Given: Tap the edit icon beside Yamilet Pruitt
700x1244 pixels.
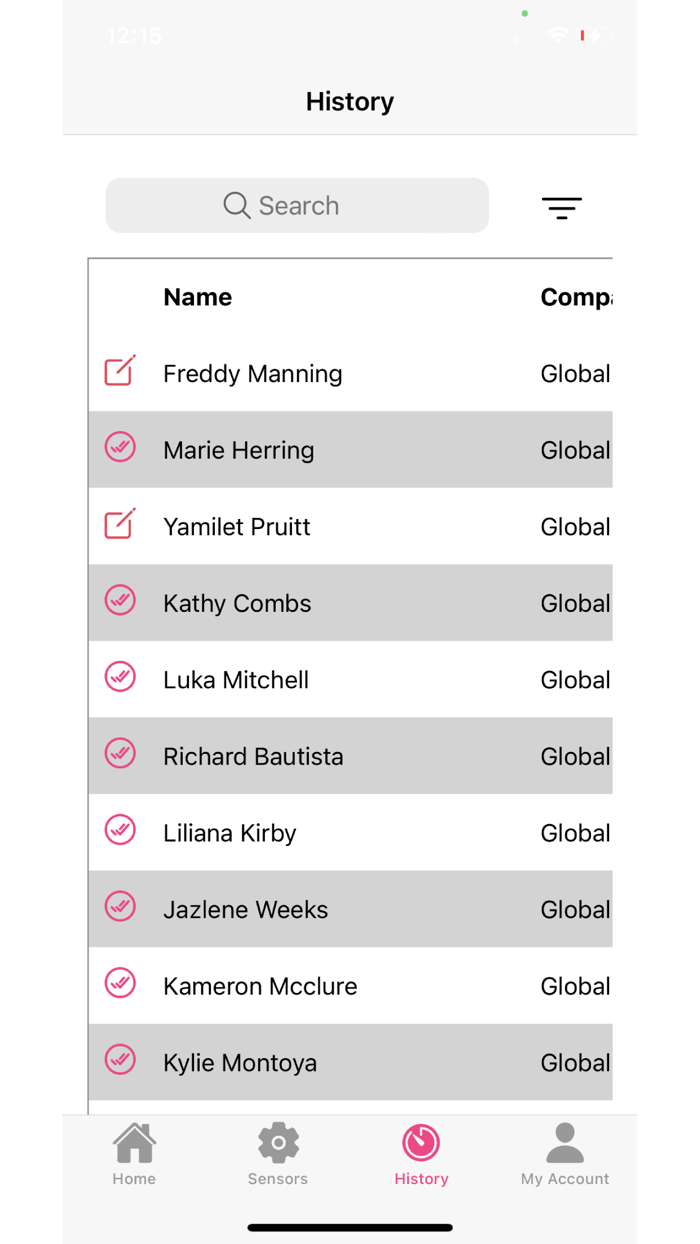Looking at the screenshot, I should [120, 524].
